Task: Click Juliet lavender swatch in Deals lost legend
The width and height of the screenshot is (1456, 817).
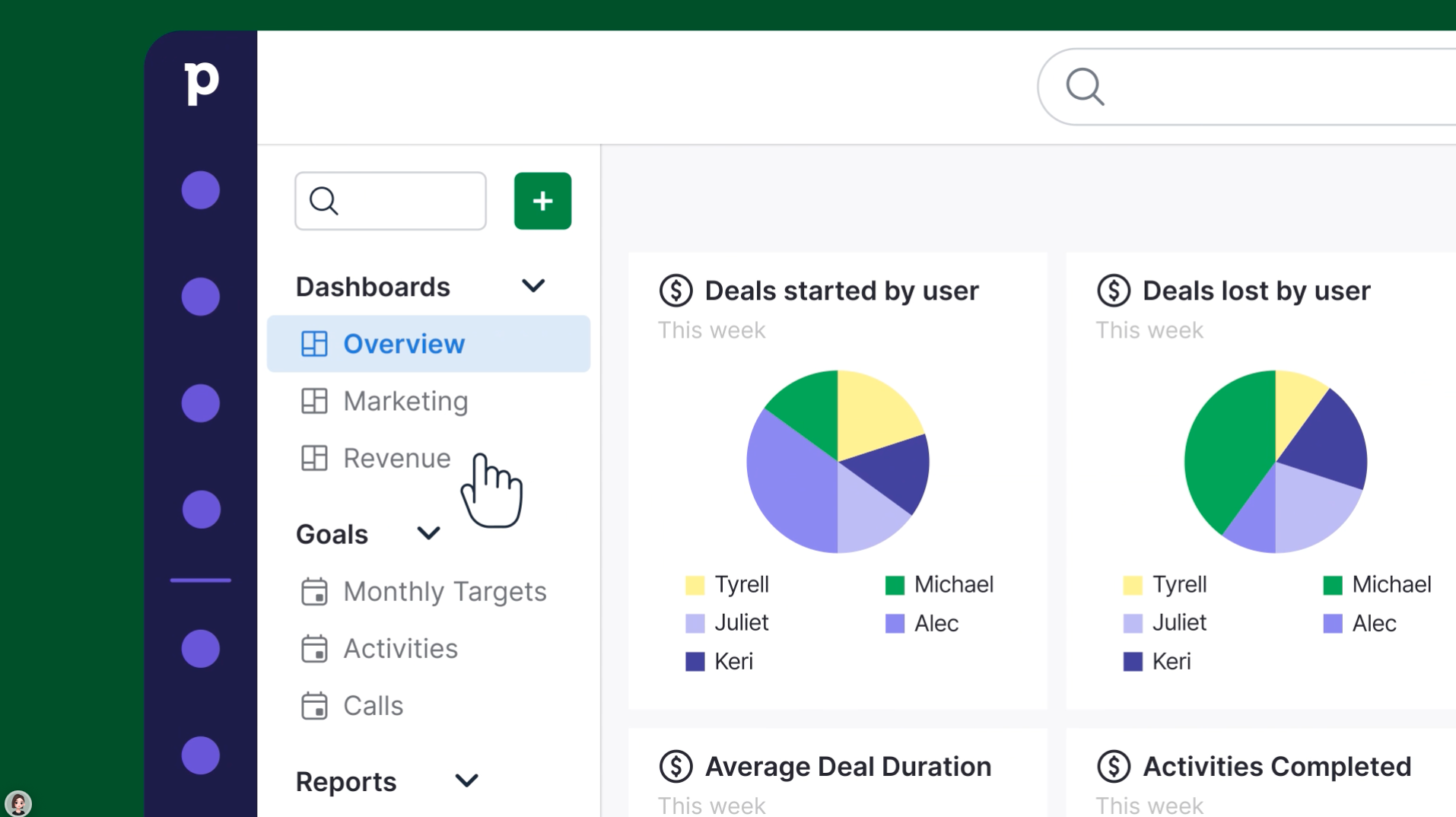Action: click(x=1133, y=624)
